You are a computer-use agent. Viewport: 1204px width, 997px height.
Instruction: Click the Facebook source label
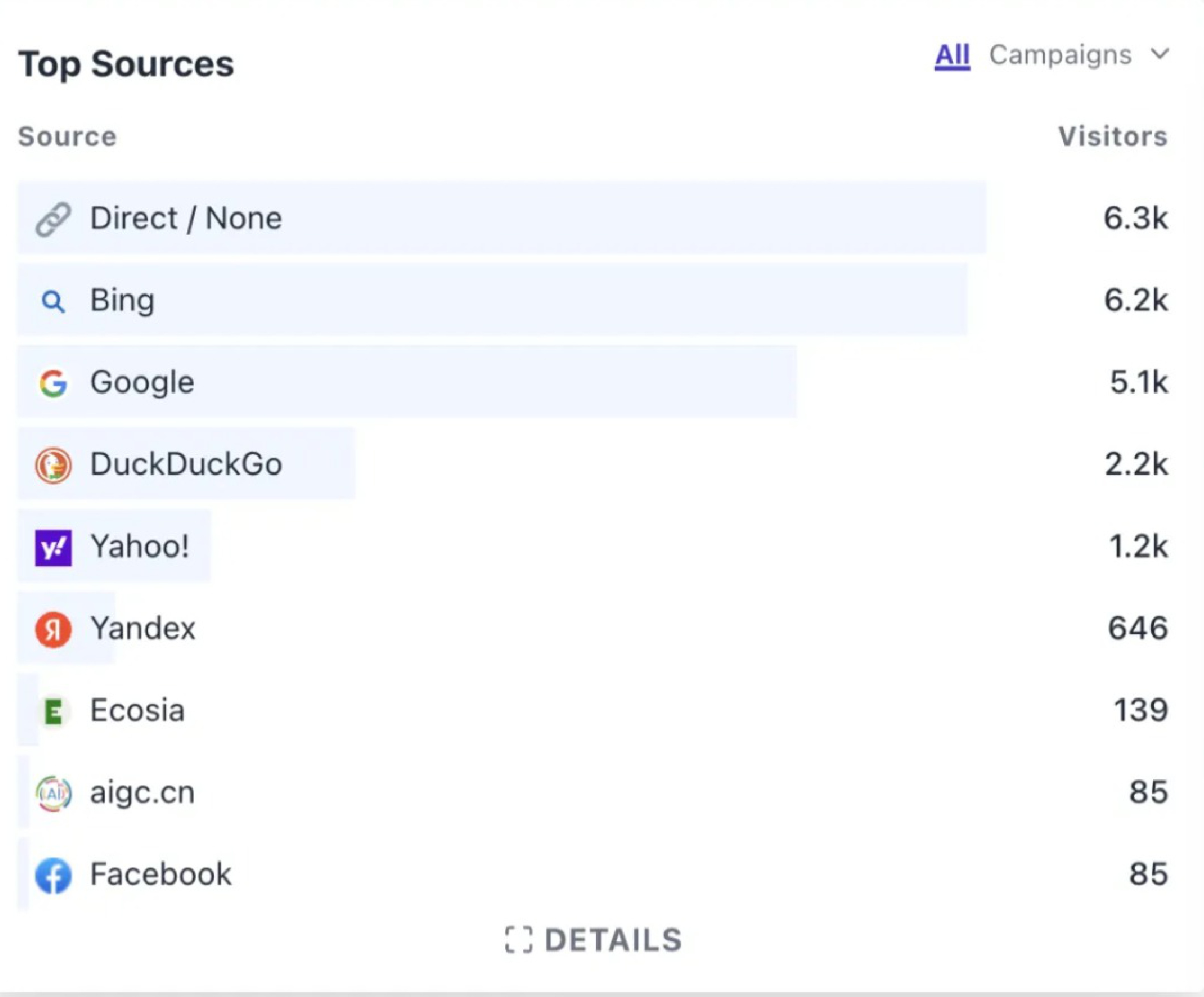pos(160,874)
